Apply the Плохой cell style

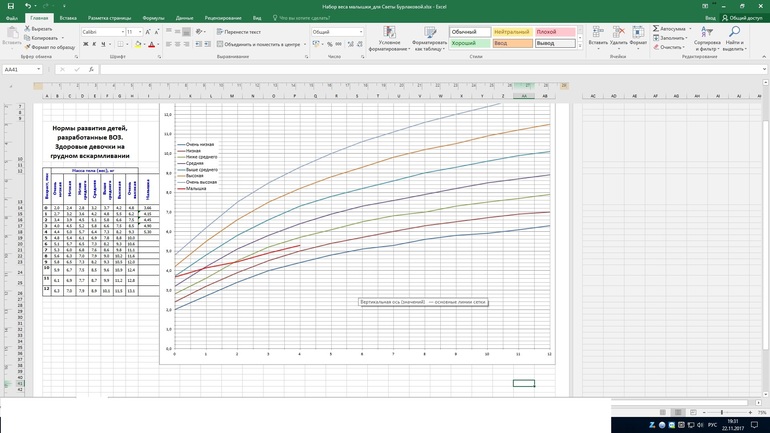coord(553,32)
